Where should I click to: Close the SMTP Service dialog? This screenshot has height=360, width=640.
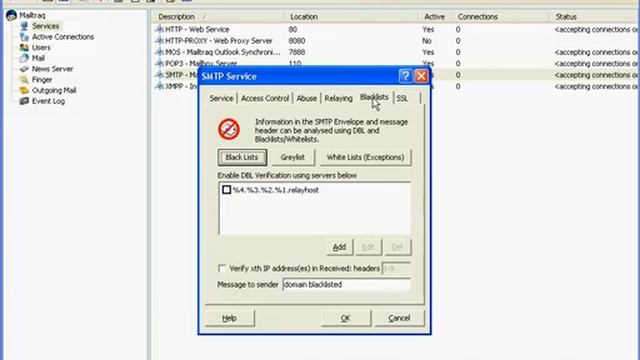[x=421, y=76]
